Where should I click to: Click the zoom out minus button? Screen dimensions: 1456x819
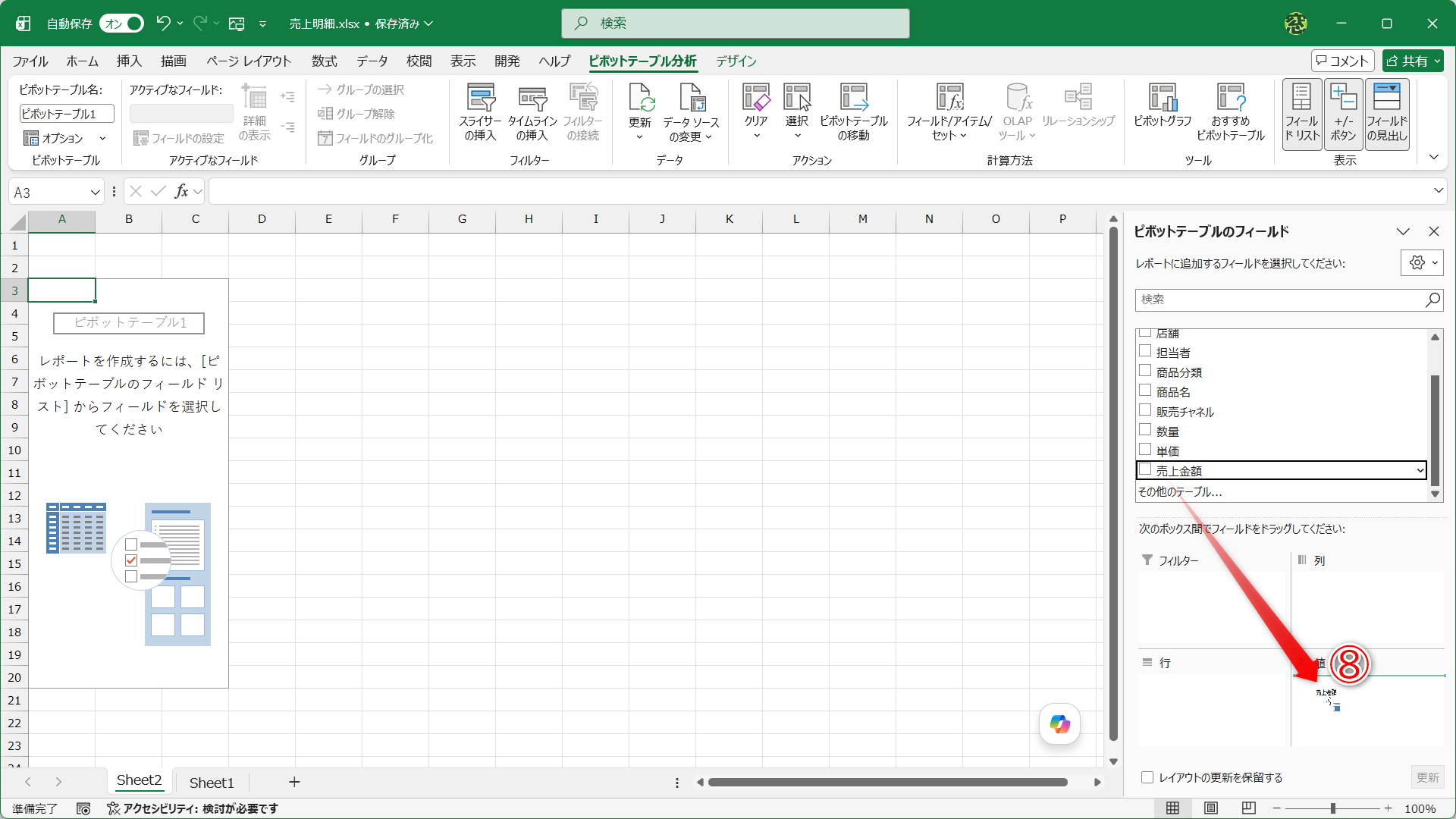pos(1277,809)
